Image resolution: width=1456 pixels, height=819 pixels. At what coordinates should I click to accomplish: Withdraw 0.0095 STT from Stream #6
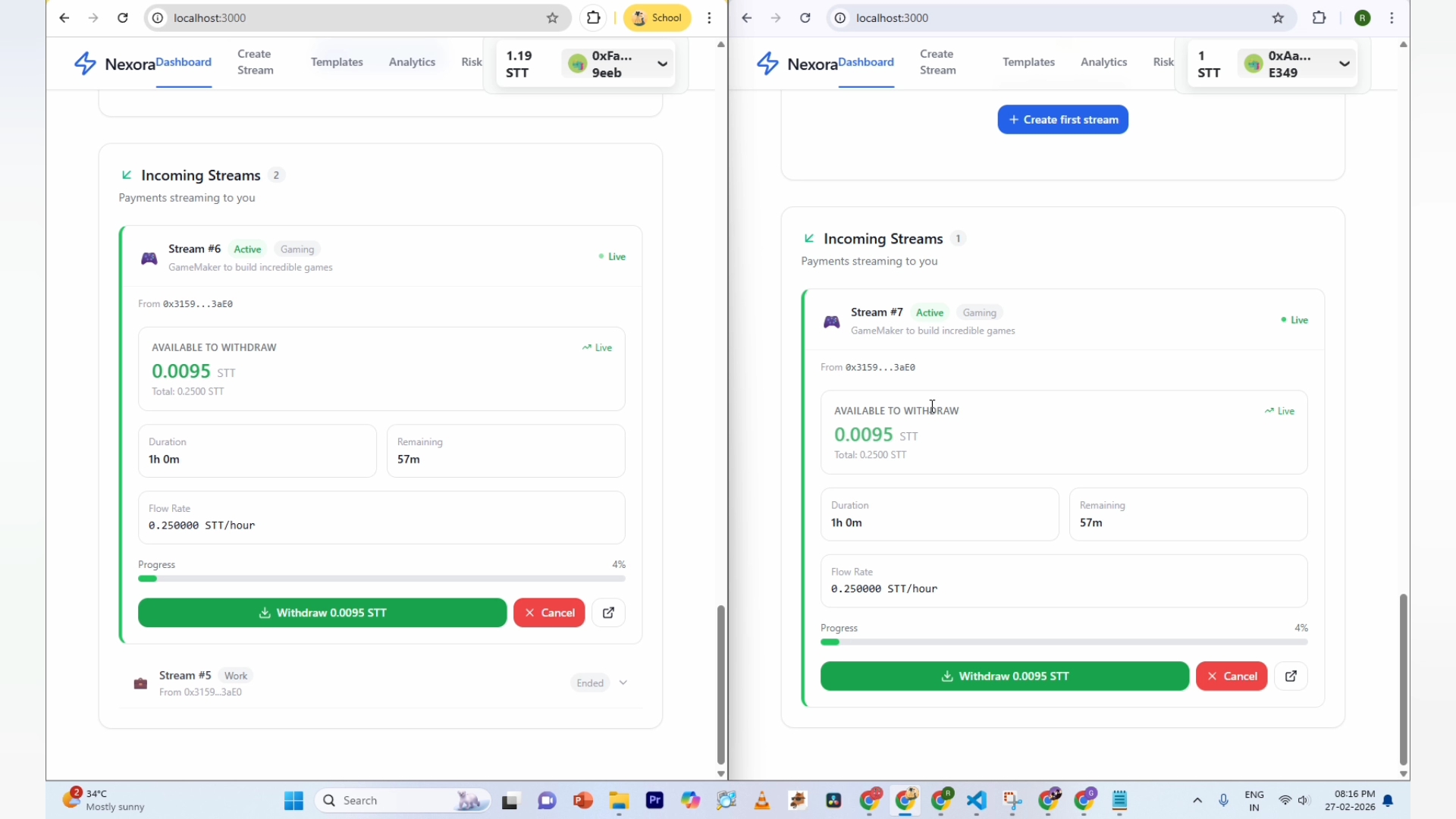(x=322, y=613)
